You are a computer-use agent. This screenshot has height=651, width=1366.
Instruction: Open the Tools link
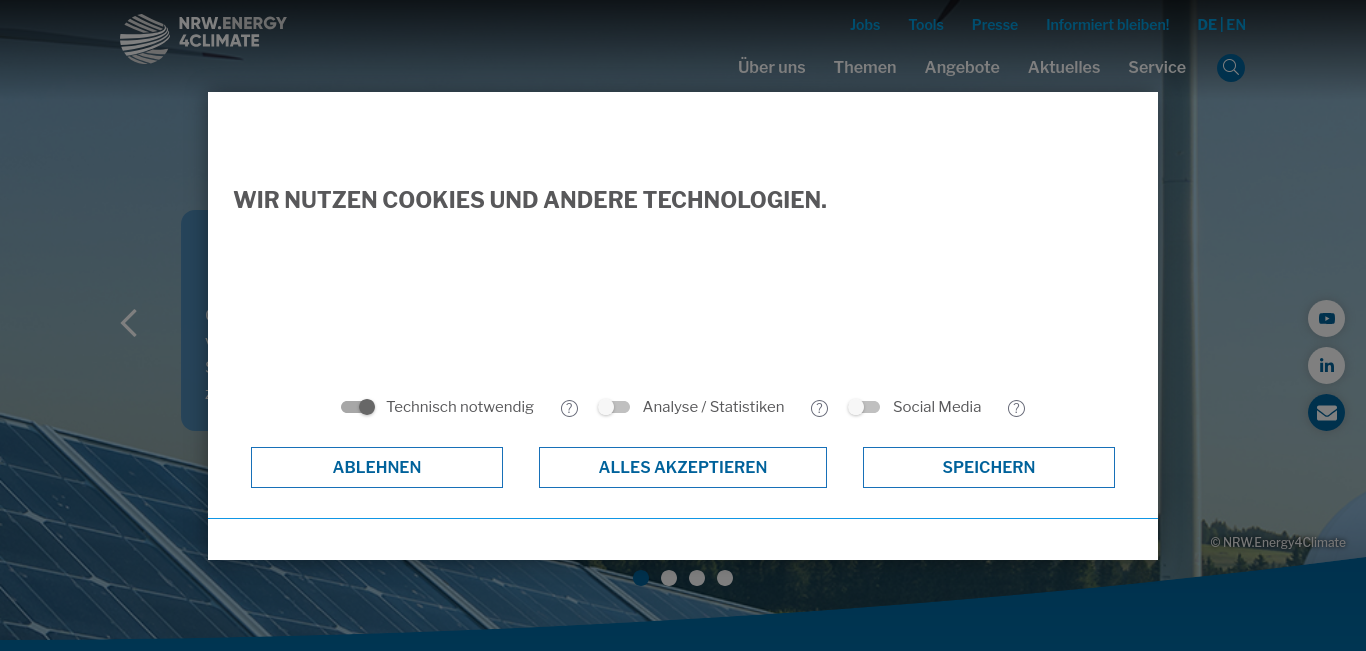[926, 25]
